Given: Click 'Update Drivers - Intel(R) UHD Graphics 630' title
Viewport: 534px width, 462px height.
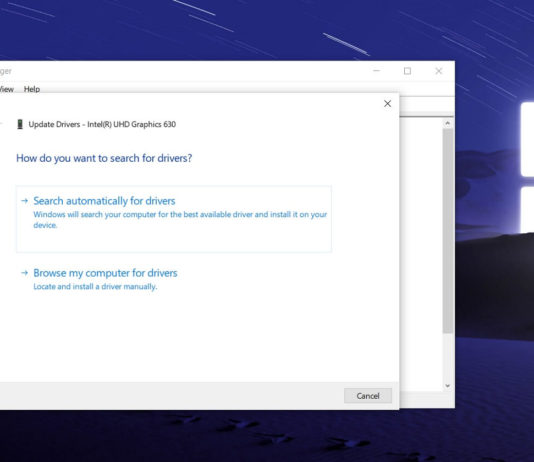Looking at the screenshot, I should point(102,124).
